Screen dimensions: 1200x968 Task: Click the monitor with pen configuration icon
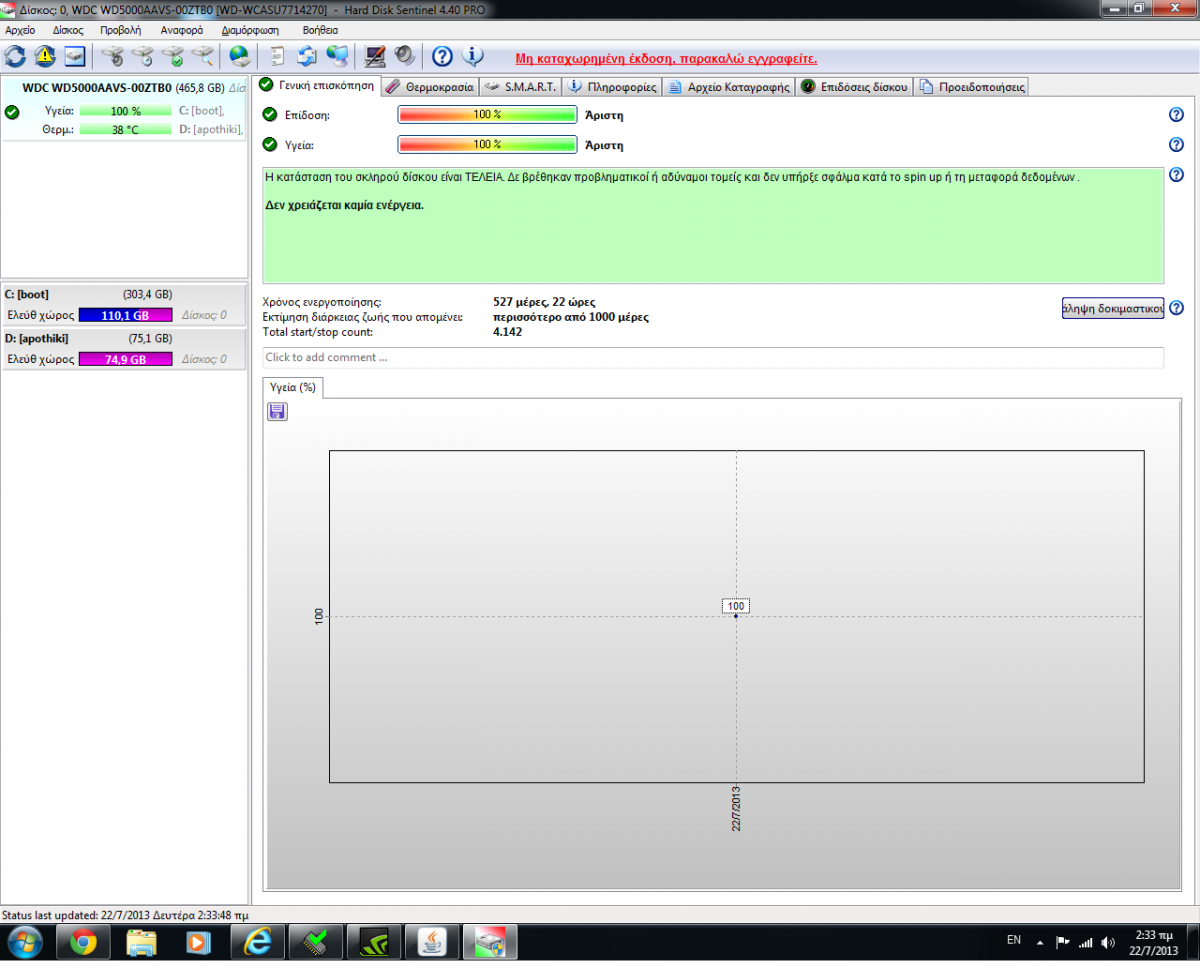click(x=375, y=56)
